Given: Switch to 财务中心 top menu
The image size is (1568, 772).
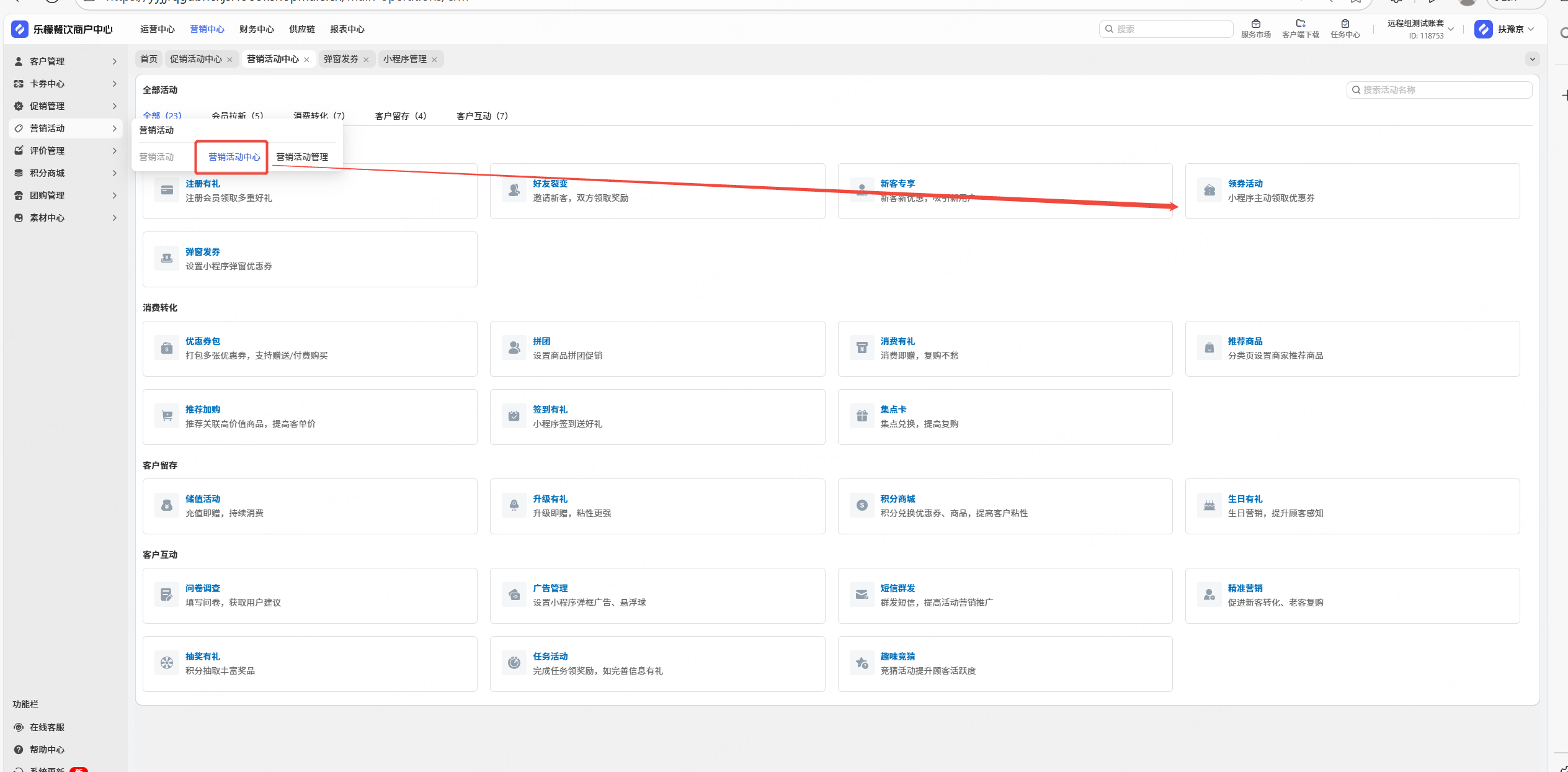Looking at the screenshot, I should coord(256,29).
